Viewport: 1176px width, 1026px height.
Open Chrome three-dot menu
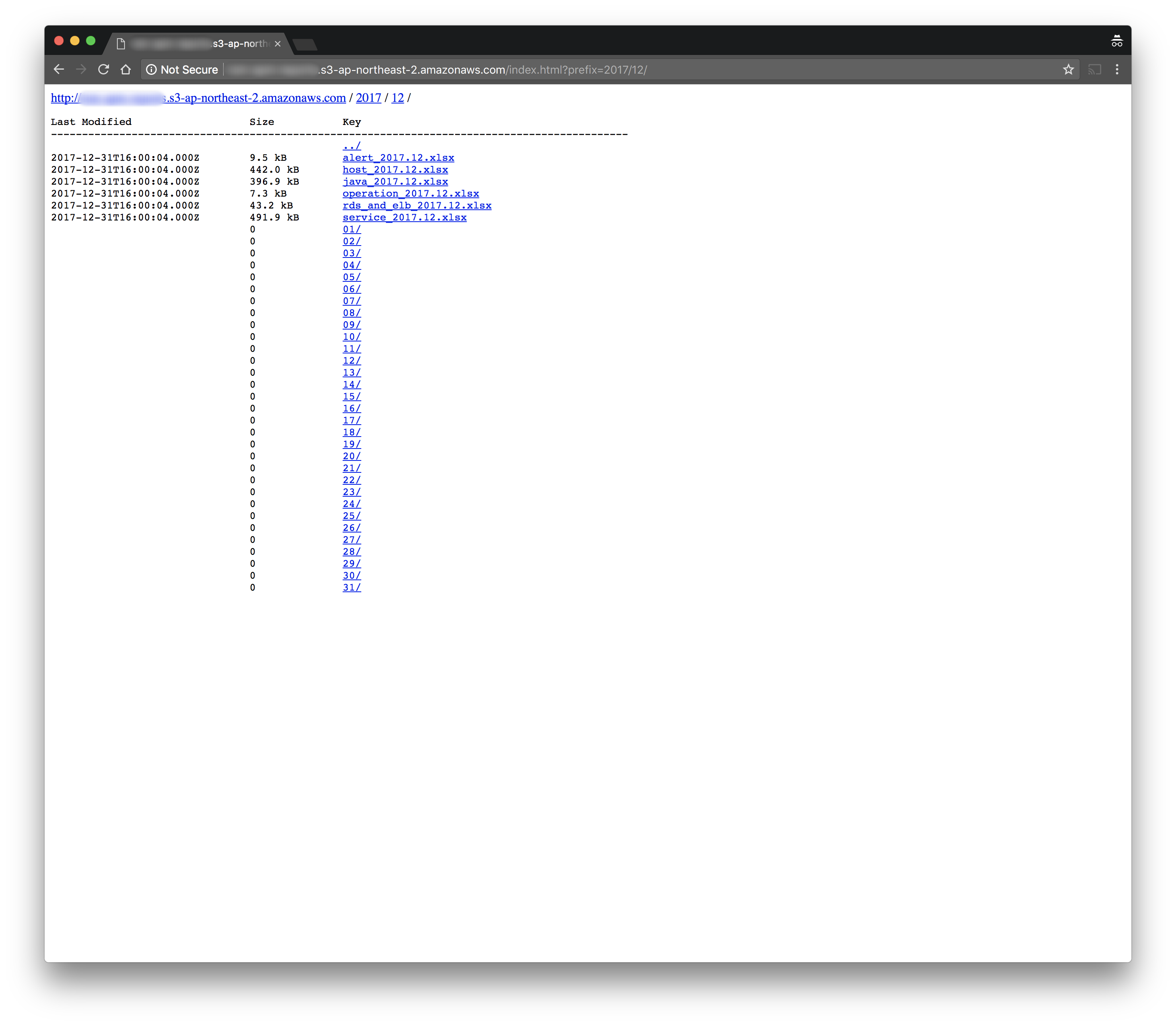click(x=1116, y=69)
